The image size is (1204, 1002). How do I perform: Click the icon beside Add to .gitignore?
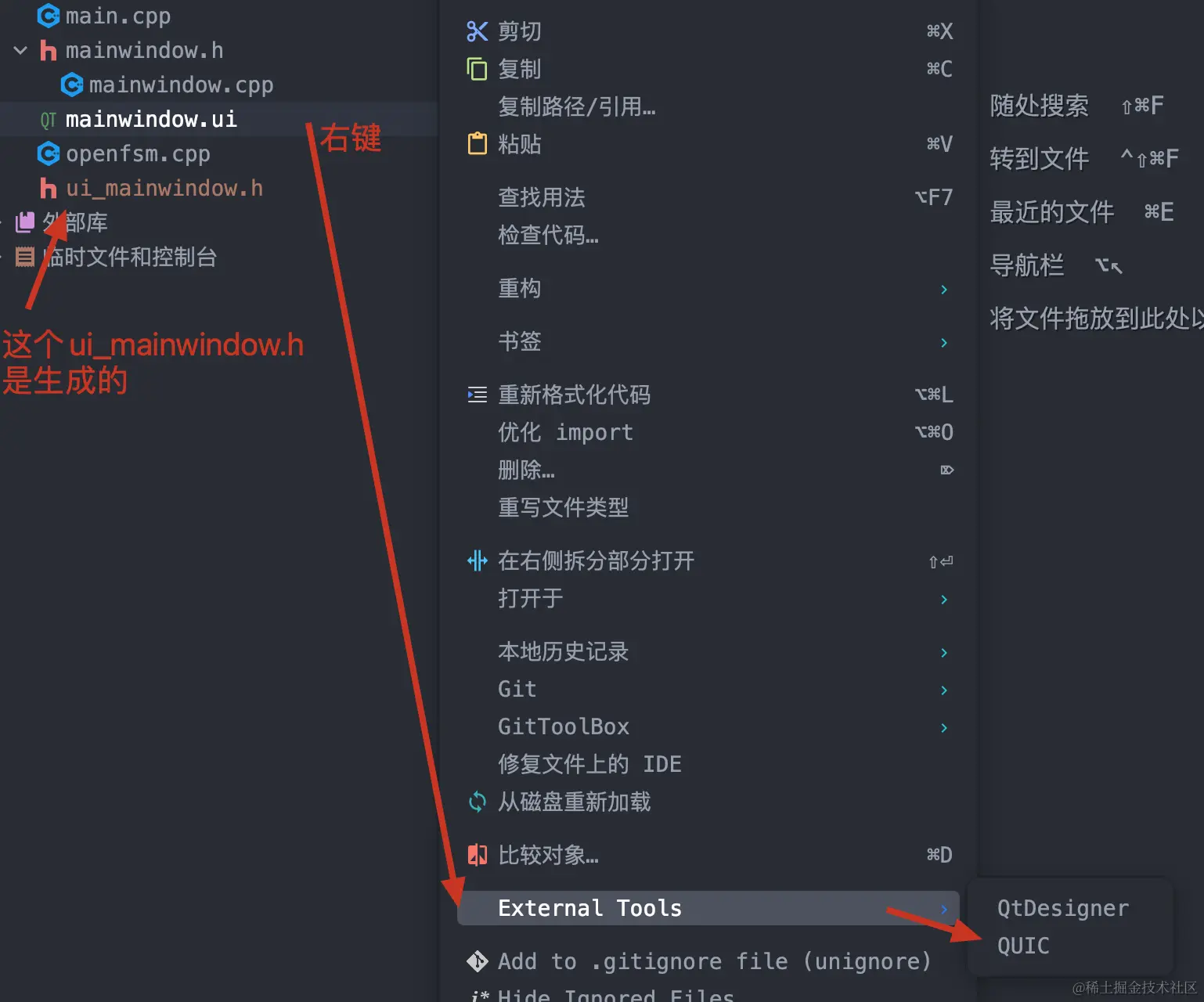[x=478, y=961]
